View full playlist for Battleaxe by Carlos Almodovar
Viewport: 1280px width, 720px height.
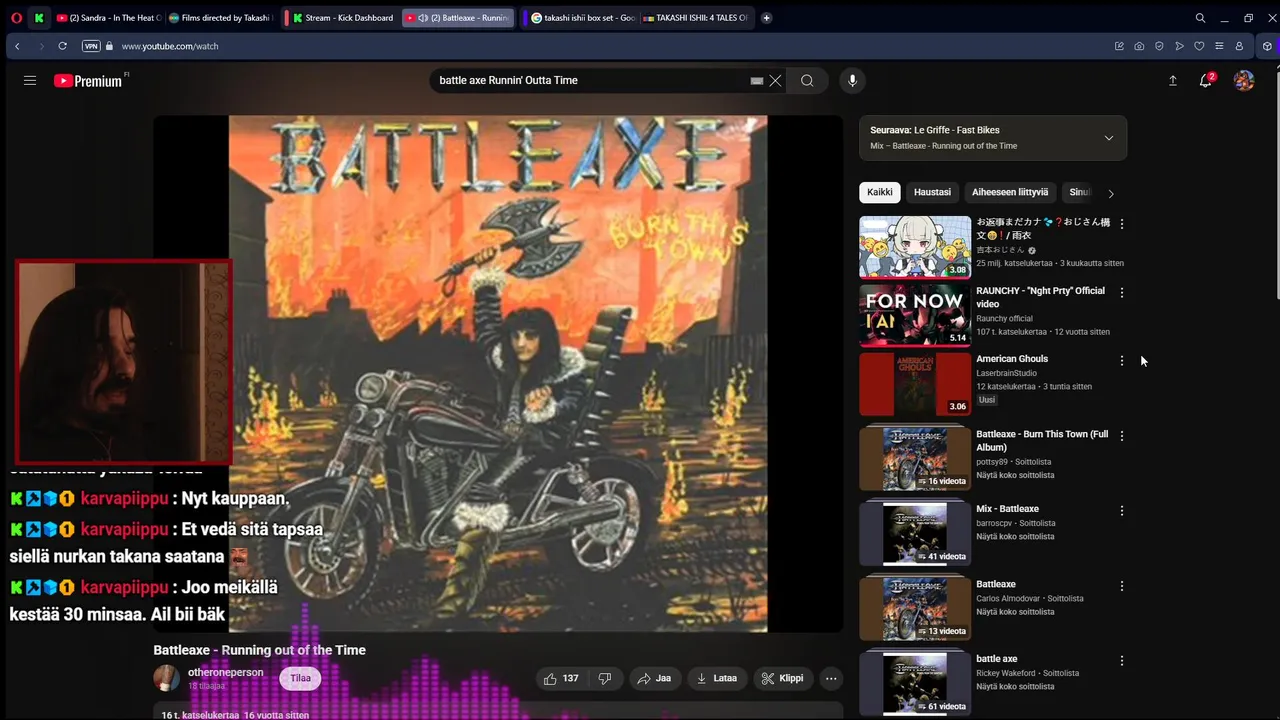coord(1015,612)
